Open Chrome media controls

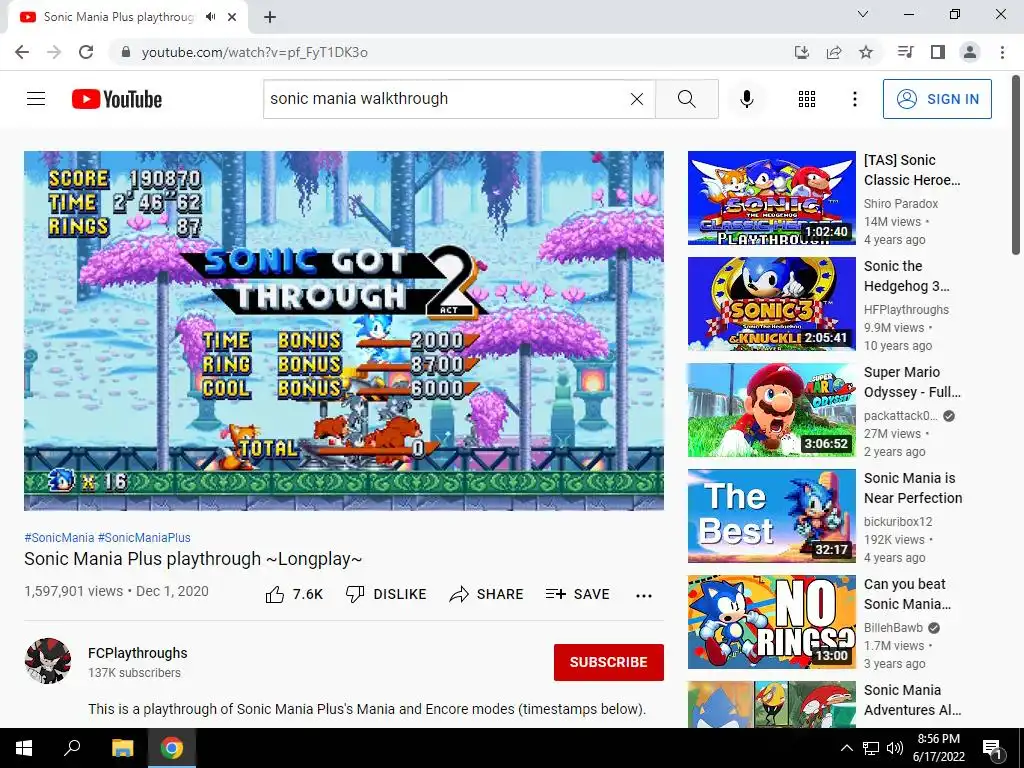coord(906,52)
